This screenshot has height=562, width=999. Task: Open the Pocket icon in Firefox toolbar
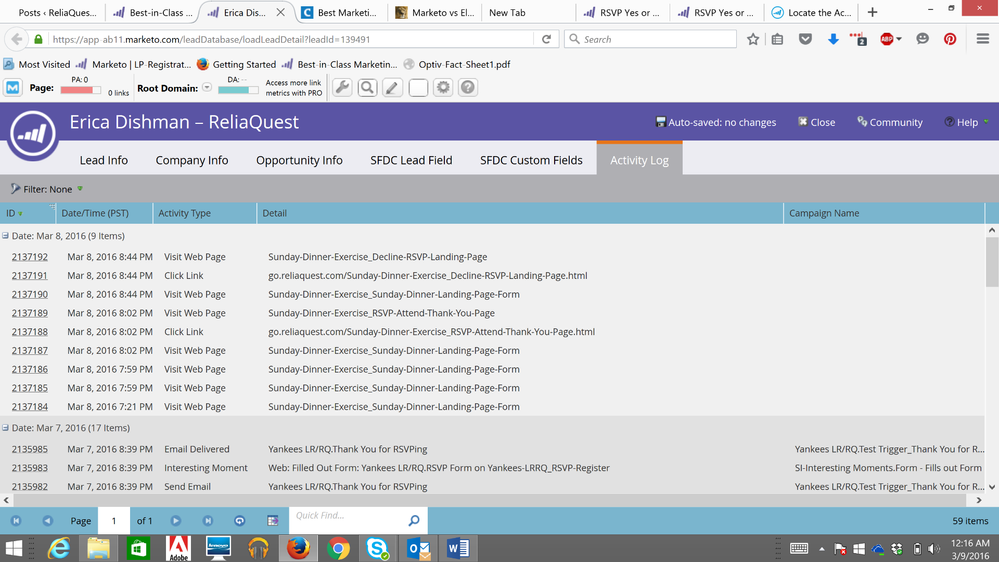805,40
